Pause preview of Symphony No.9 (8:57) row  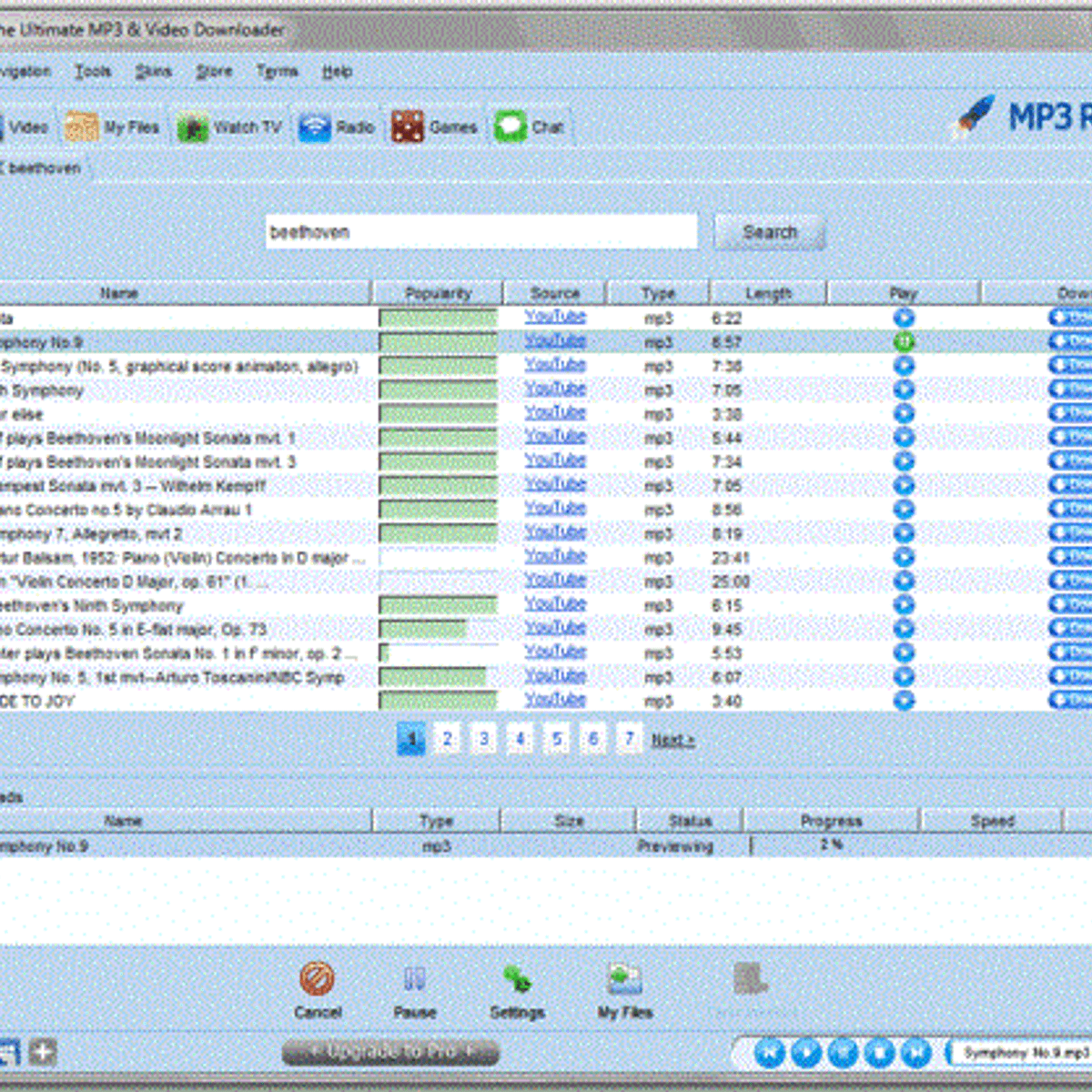(x=904, y=342)
